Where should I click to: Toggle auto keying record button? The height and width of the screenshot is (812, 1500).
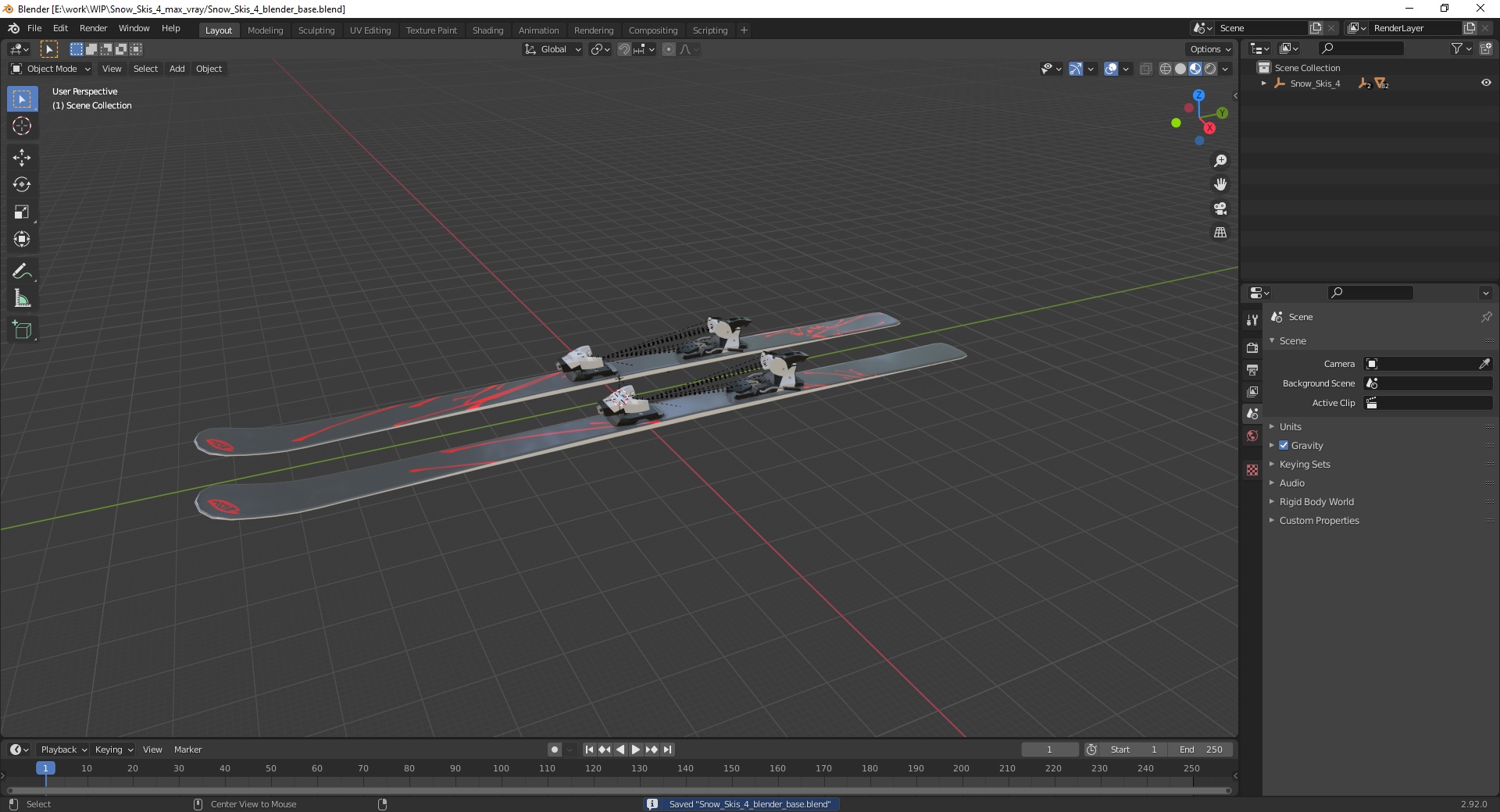[555, 750]
